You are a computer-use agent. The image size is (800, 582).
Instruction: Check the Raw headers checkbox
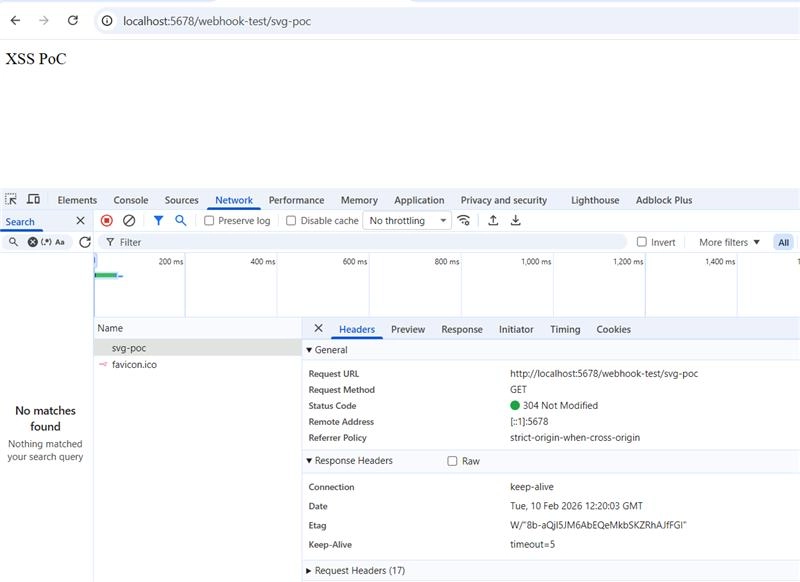(452, 461)
